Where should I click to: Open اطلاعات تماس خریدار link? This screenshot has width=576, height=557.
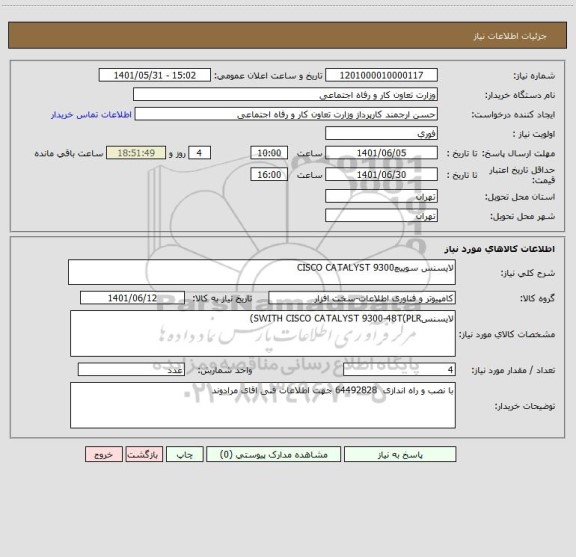tap(91, 115)
